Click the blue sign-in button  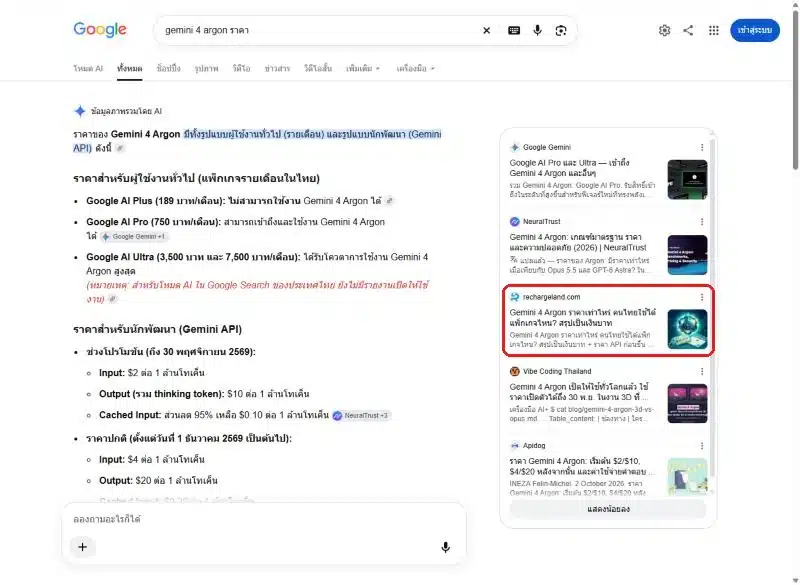[x=755, y=30]
